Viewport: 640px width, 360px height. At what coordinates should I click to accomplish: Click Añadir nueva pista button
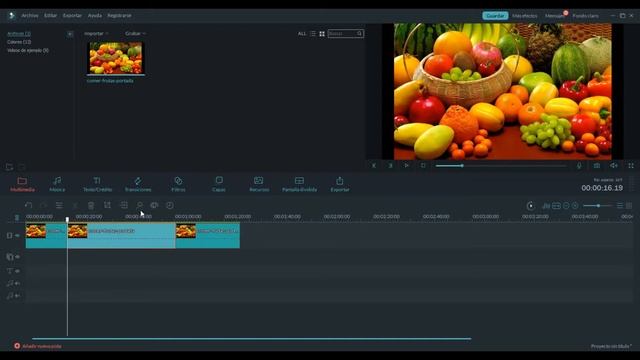point(38,346)
